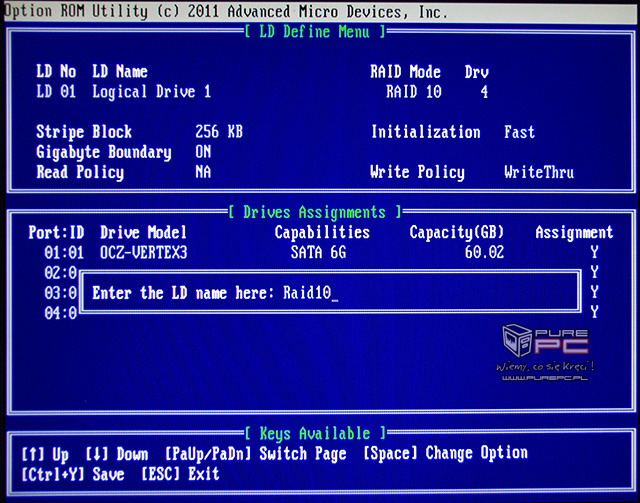Click the Keys Available section title

coord(315,434)
